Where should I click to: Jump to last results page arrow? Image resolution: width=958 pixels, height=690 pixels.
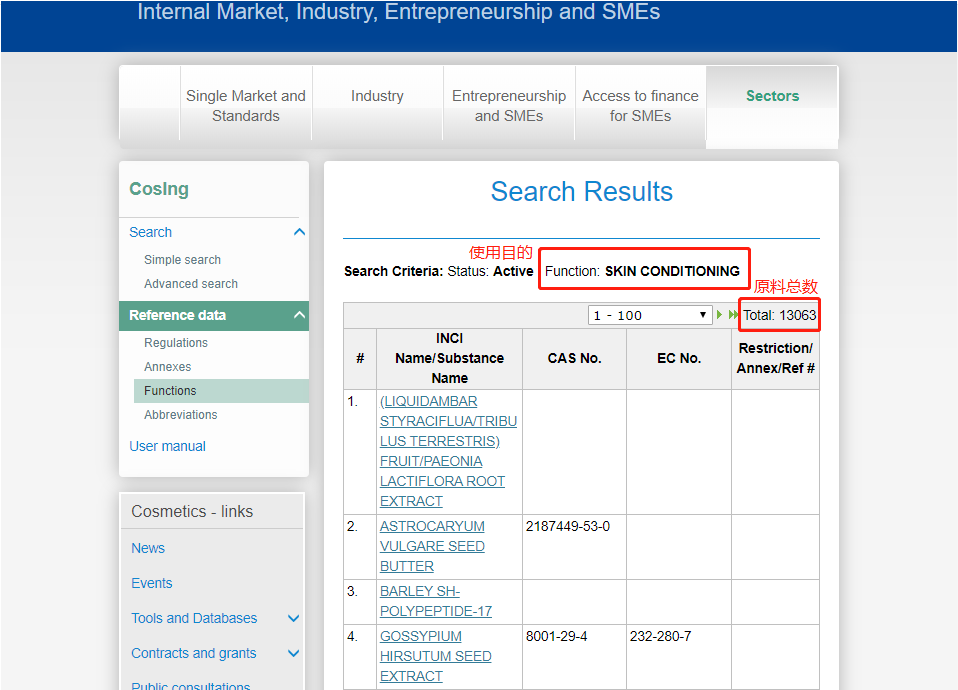tap(733, 315)
